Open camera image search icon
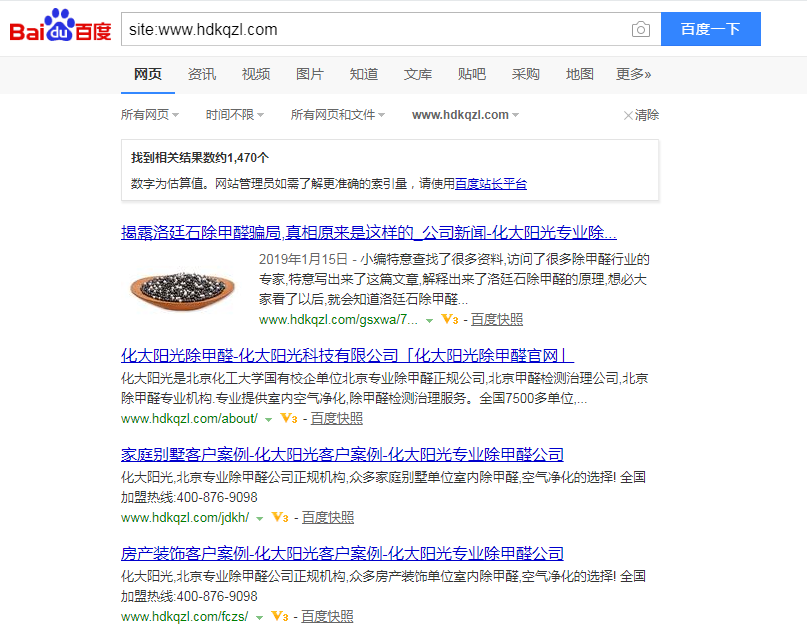The image size is (807, 640). (x=641, y=29)
